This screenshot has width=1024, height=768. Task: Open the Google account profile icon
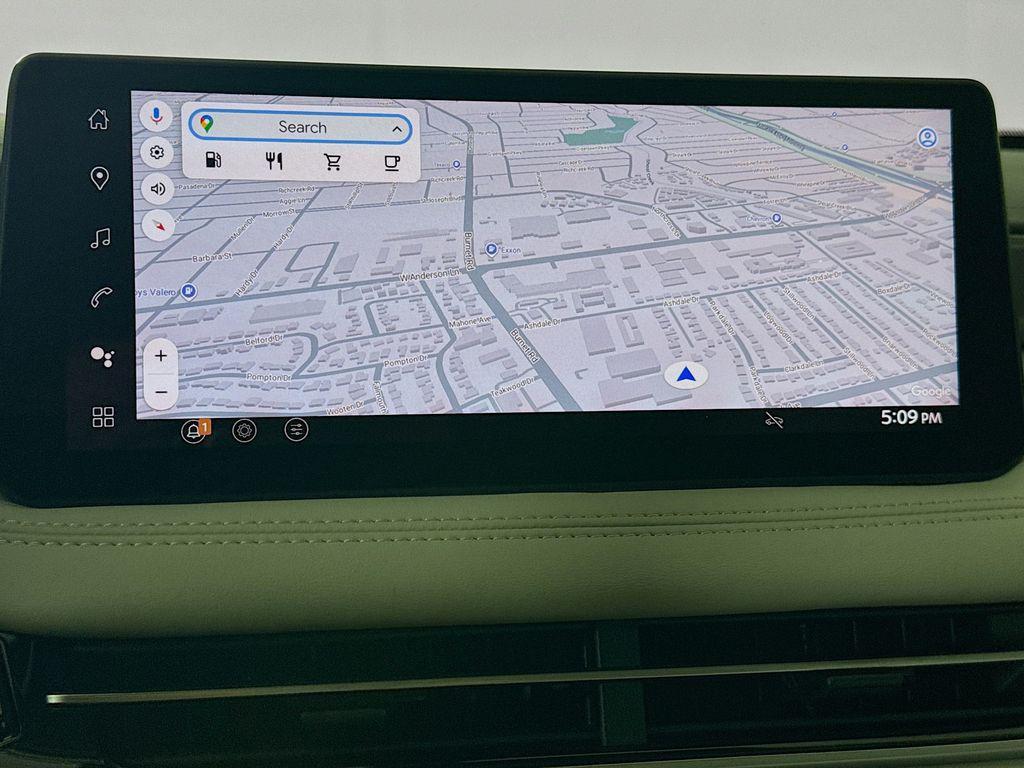(928, 138)
